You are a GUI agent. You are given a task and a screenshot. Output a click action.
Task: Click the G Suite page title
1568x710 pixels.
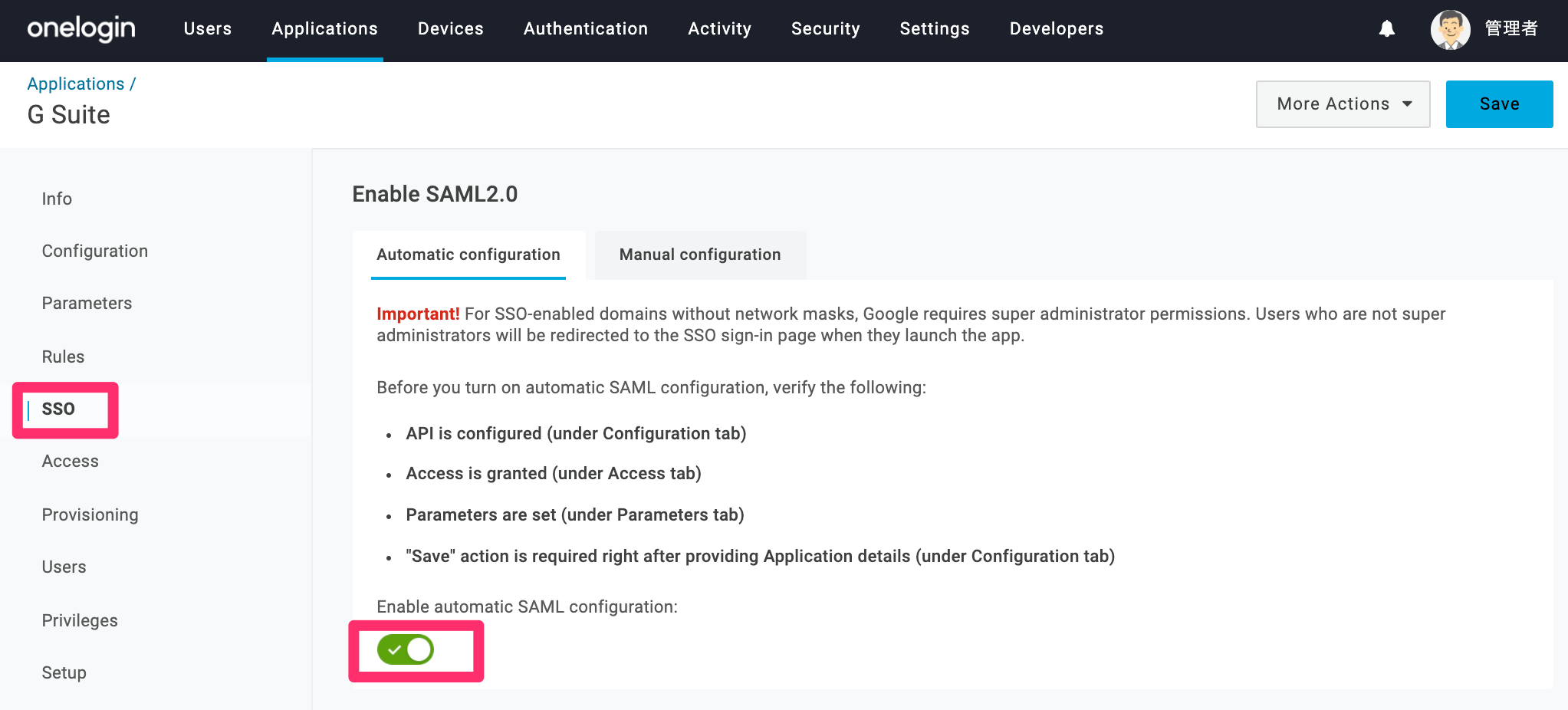pos(69,115)
